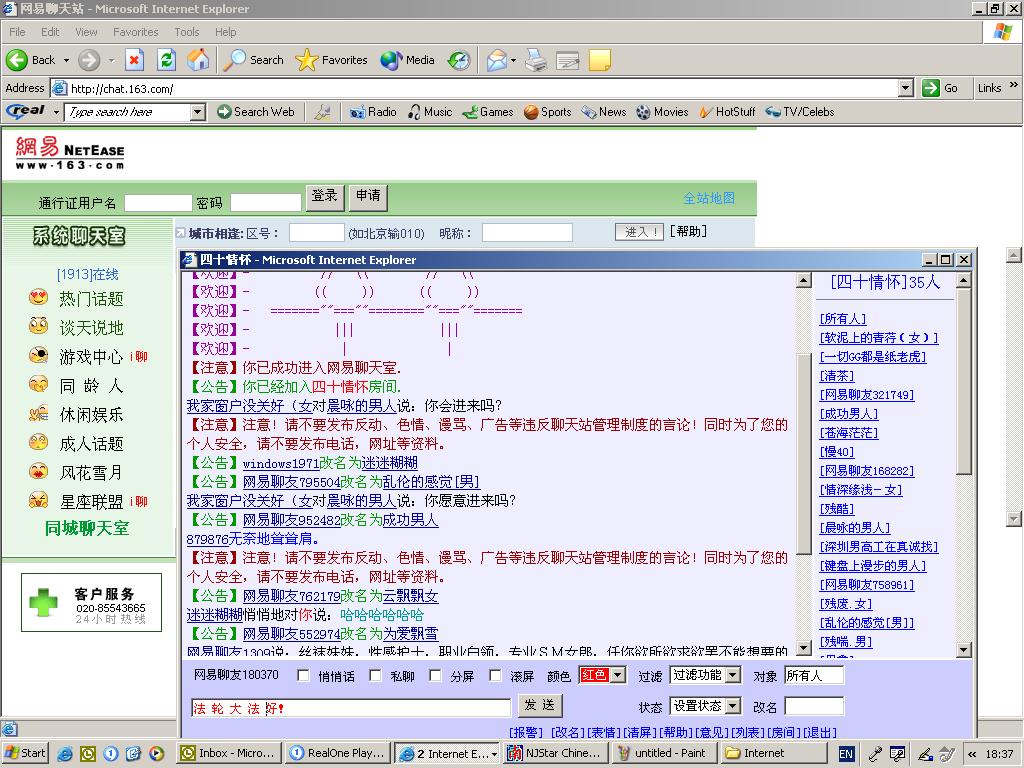Click the Mail envelope icon
1024x768 pixels.
[x=496, y=60]
